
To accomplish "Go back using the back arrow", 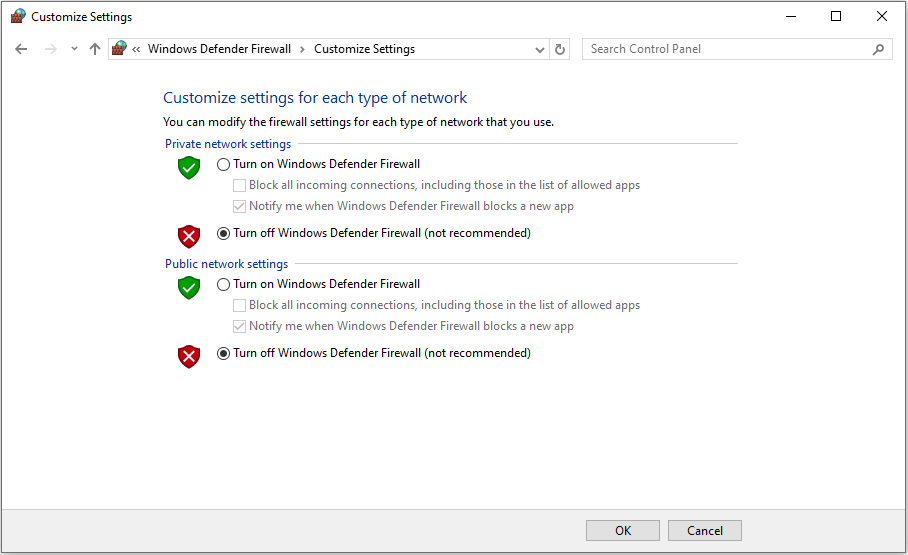I will tap(21, 49).
